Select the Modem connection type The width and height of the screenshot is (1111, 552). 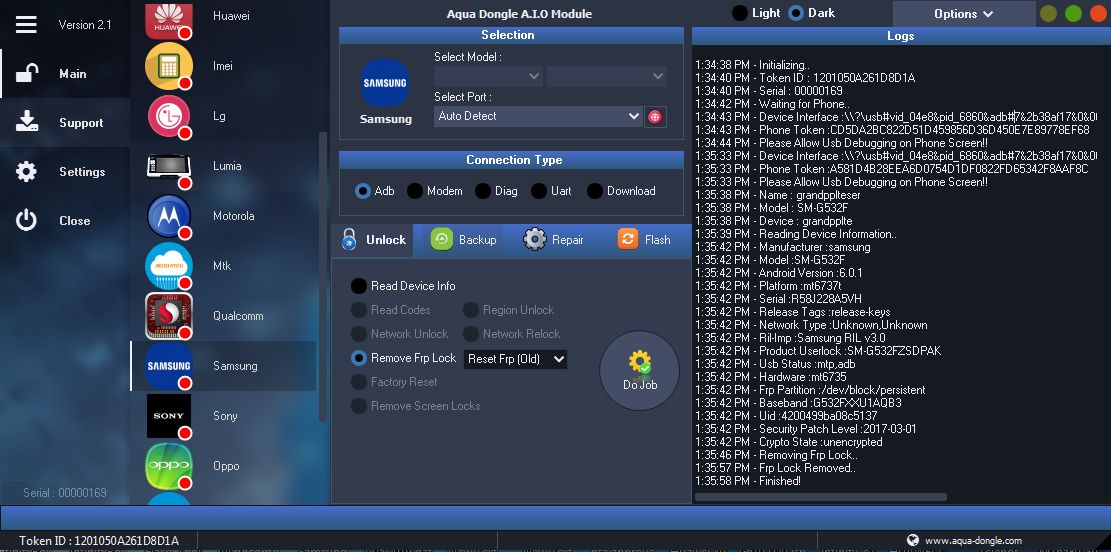tap(415, 191)
